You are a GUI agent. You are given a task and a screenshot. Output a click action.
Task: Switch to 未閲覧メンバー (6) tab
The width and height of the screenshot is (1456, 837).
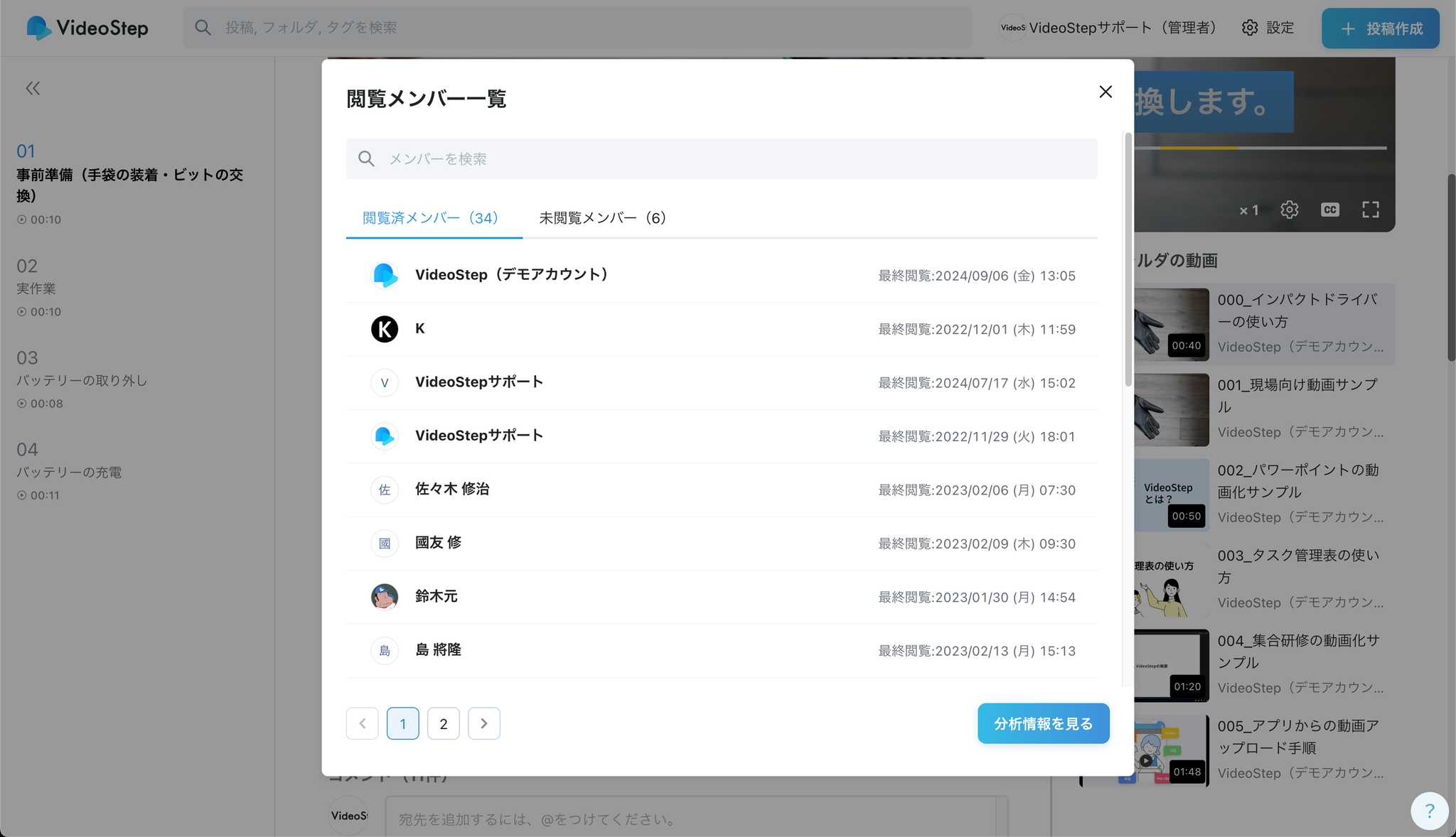602,218
